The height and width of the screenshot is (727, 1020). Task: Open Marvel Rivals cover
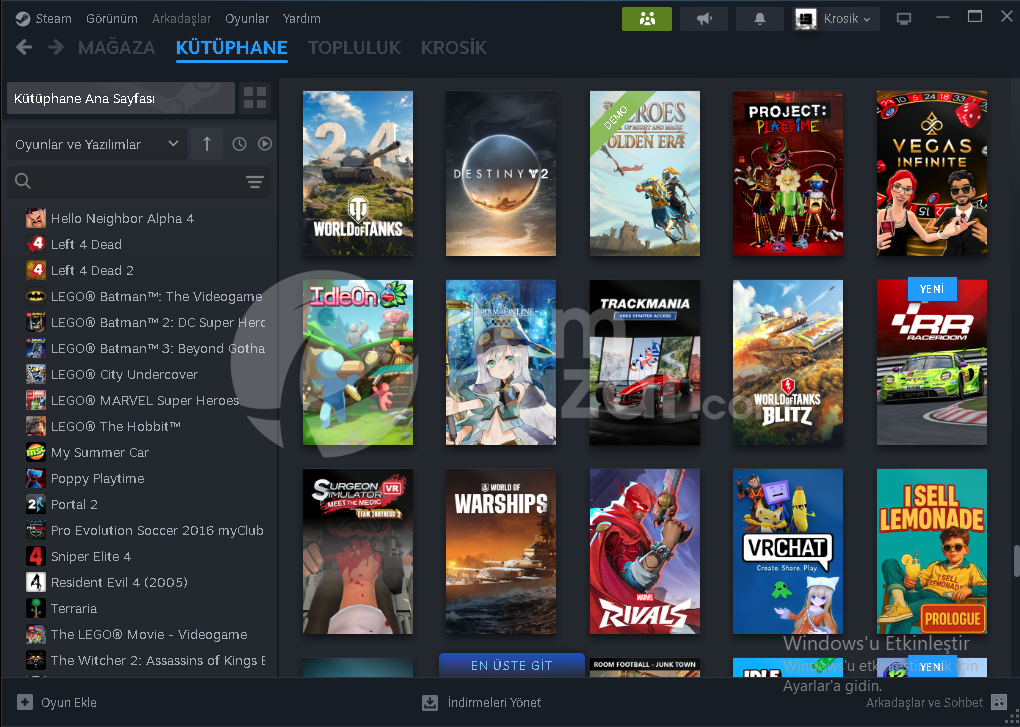[645, 551]
